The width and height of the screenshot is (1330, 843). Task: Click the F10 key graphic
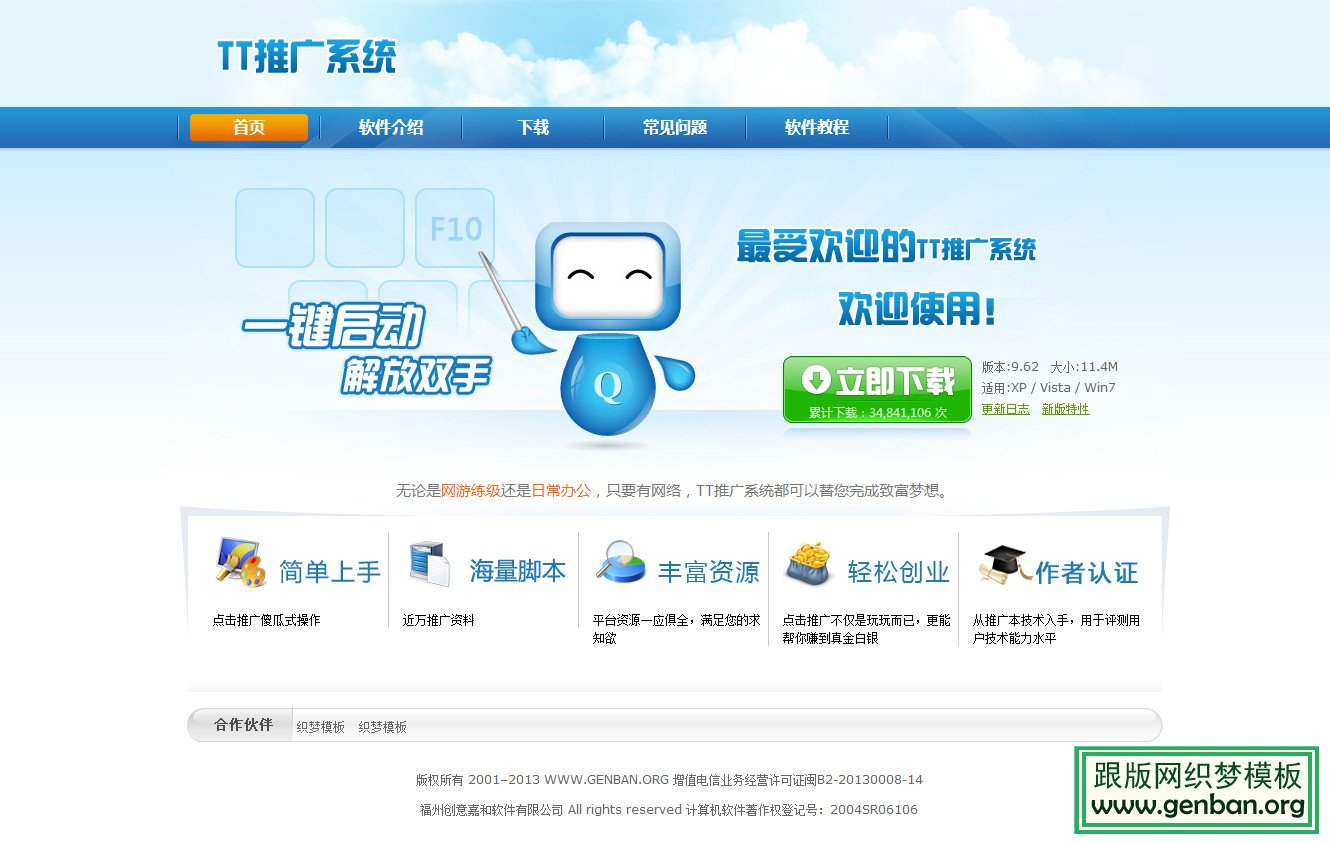coord(455,228)
